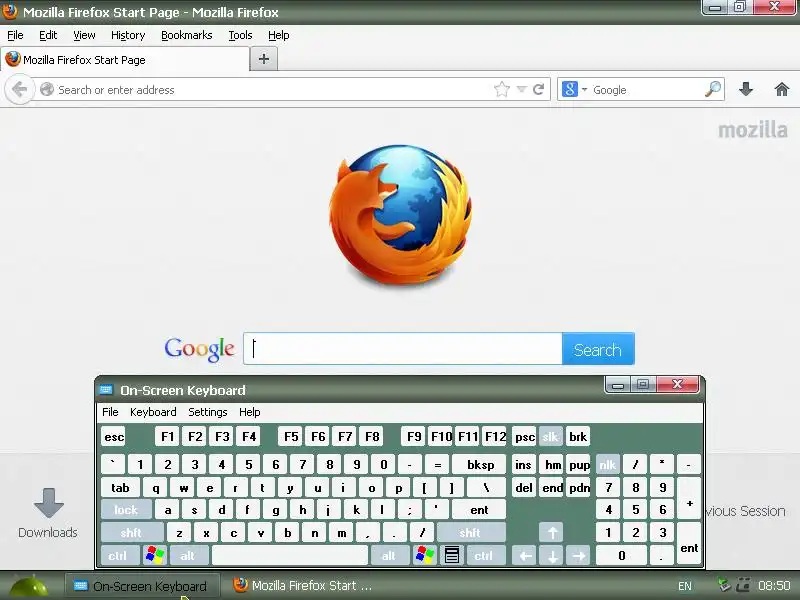Screen dimensions: 800x600
Task: Click the space bar on keyboard
Action: [290, 555]
